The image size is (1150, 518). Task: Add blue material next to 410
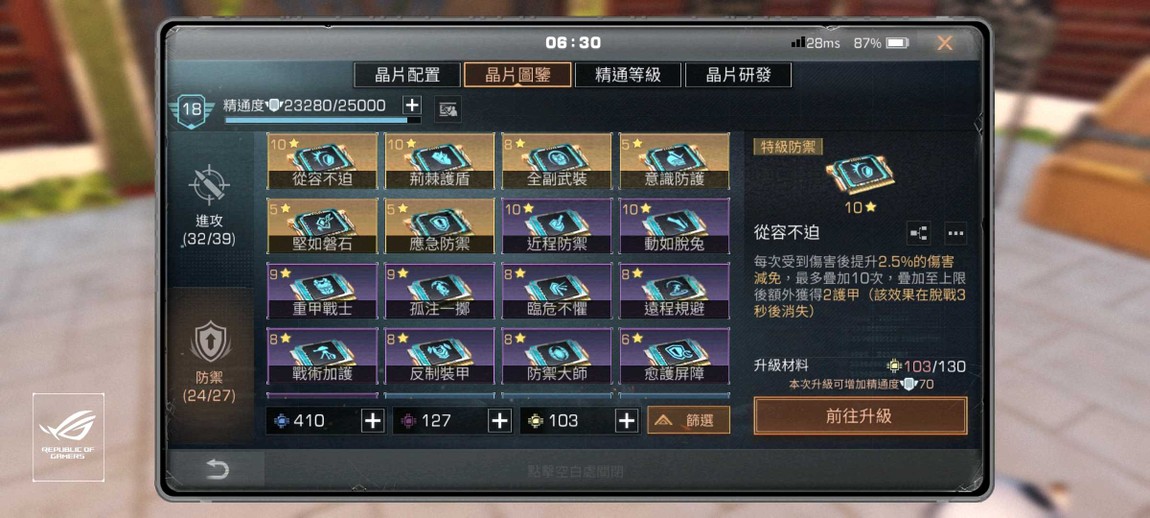[x=373, y=420]
